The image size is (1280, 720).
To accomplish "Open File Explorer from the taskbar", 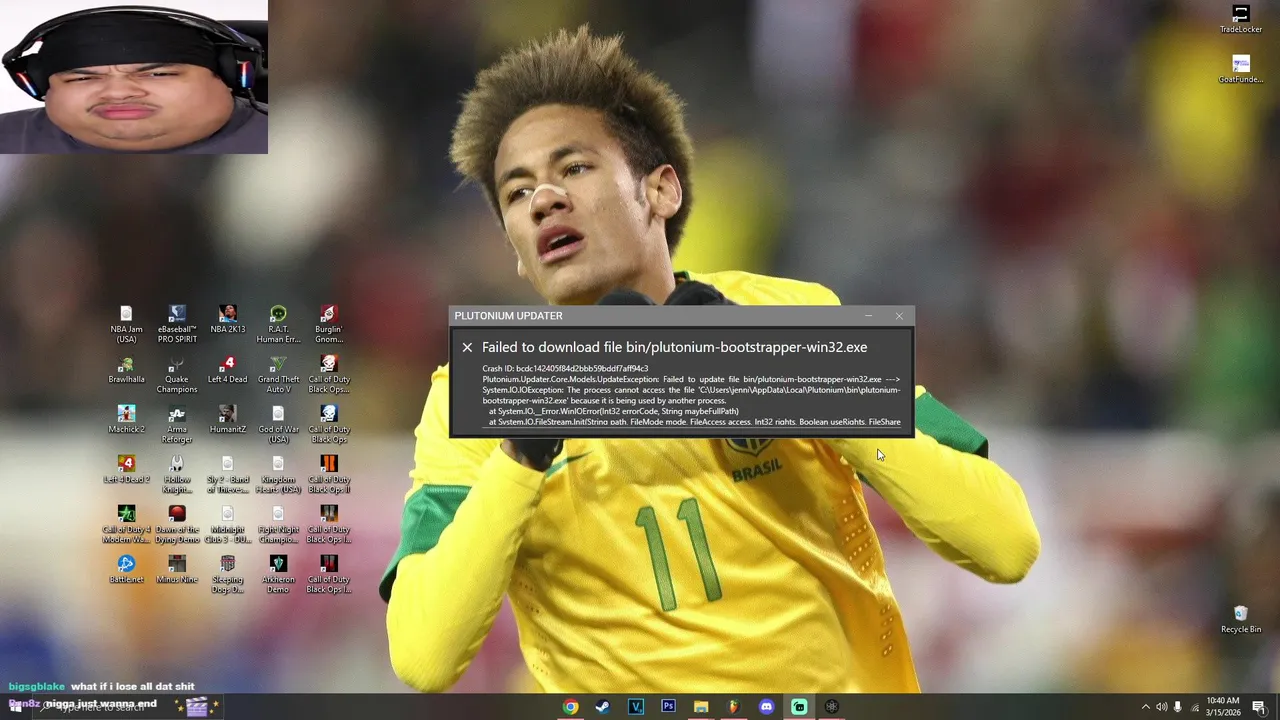I will [x=701, y=706].
